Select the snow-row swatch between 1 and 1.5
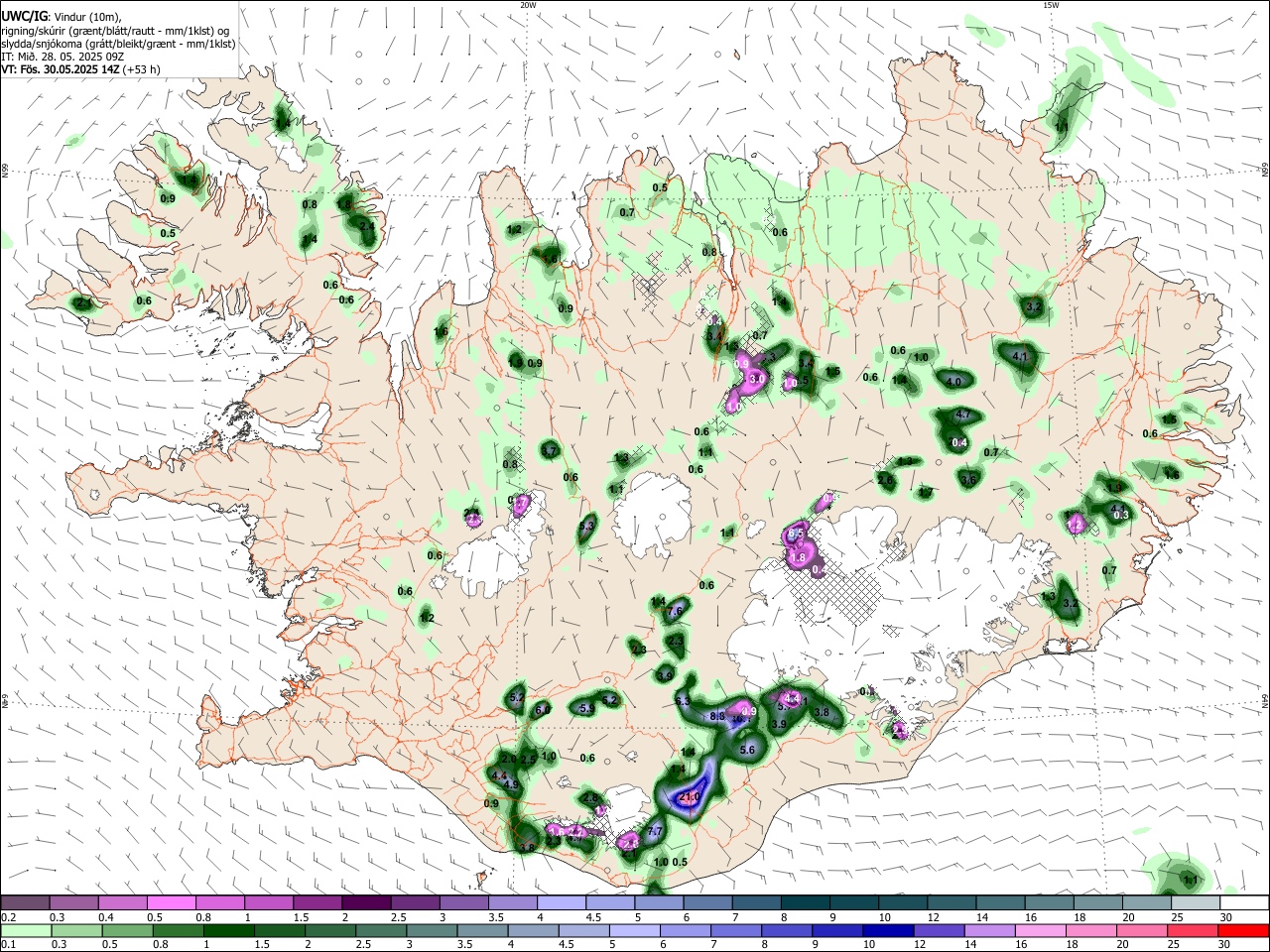The height and width of the screenshot is (952, 1270). click(x=268, y=902)
